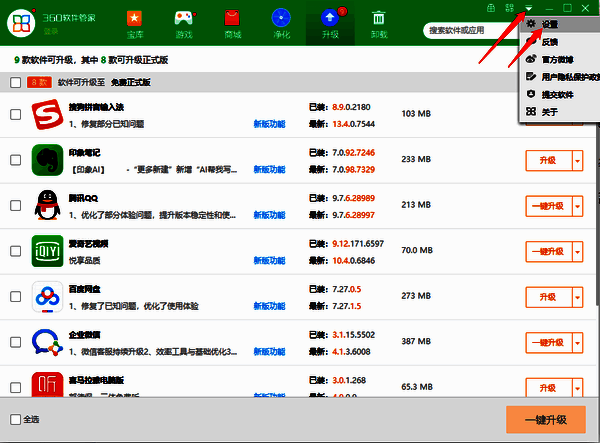The image size is (600, 443).
Task: Click the large orange 一键升级 button at bottom
Action: 546,420
